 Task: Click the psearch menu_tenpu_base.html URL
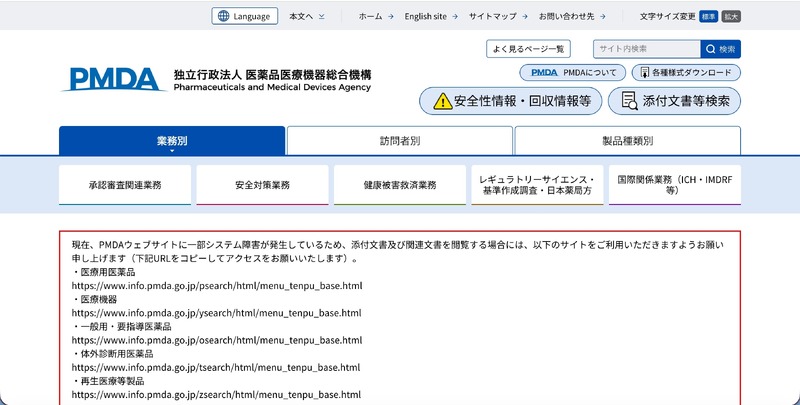(x=217, y=286)
